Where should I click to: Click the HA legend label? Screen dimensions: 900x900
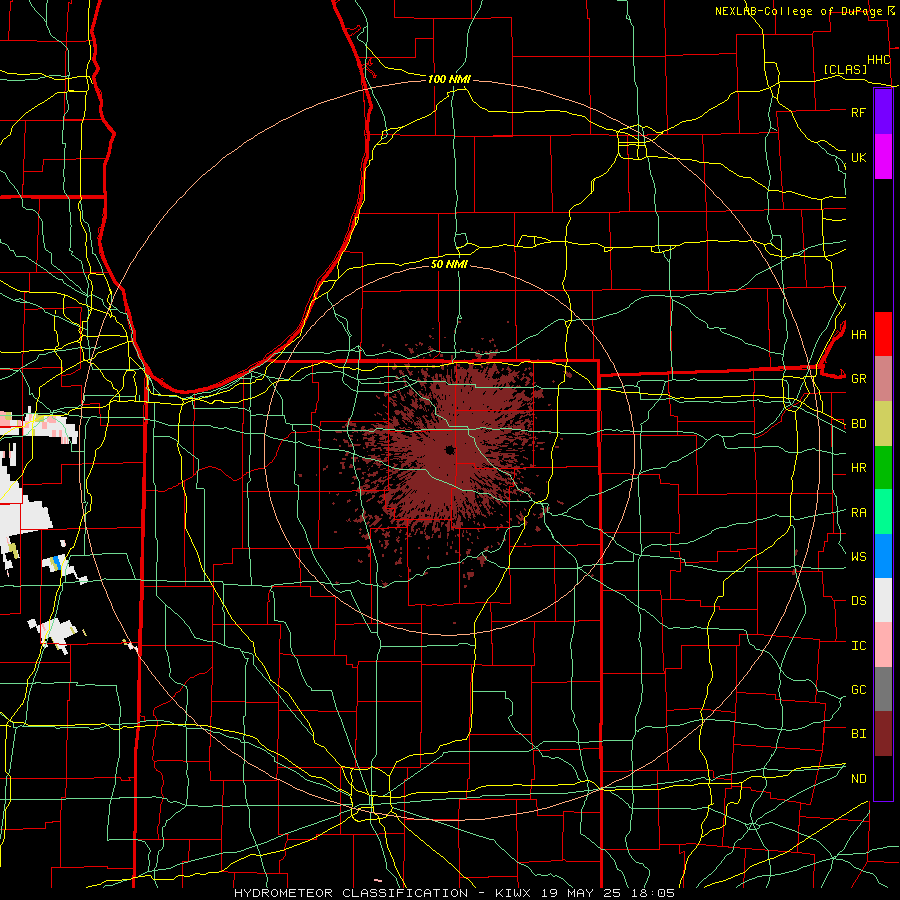[858, 334]
